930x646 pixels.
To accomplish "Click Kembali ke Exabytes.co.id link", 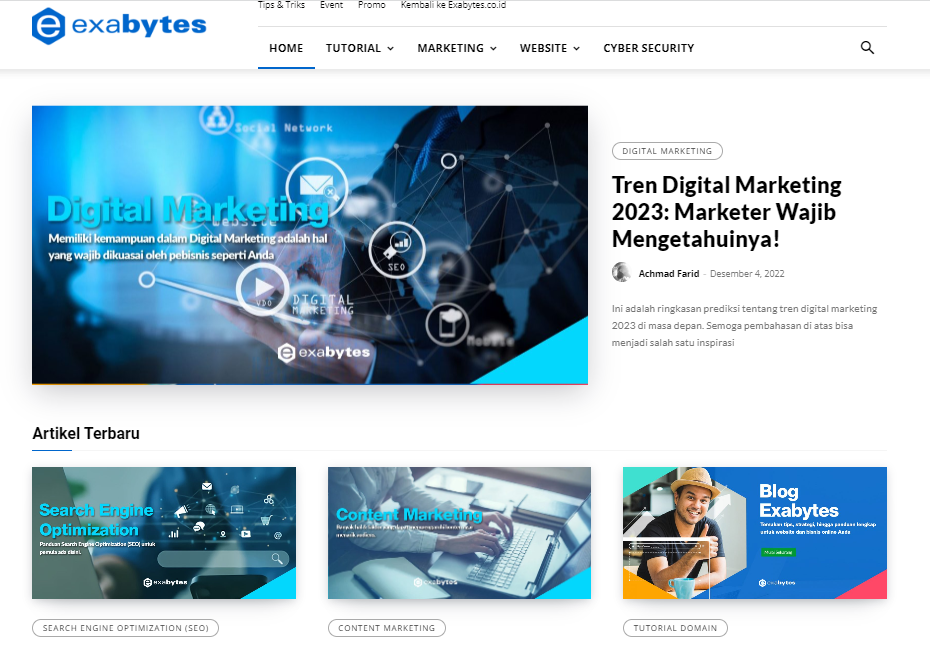I will pos(453,5).
